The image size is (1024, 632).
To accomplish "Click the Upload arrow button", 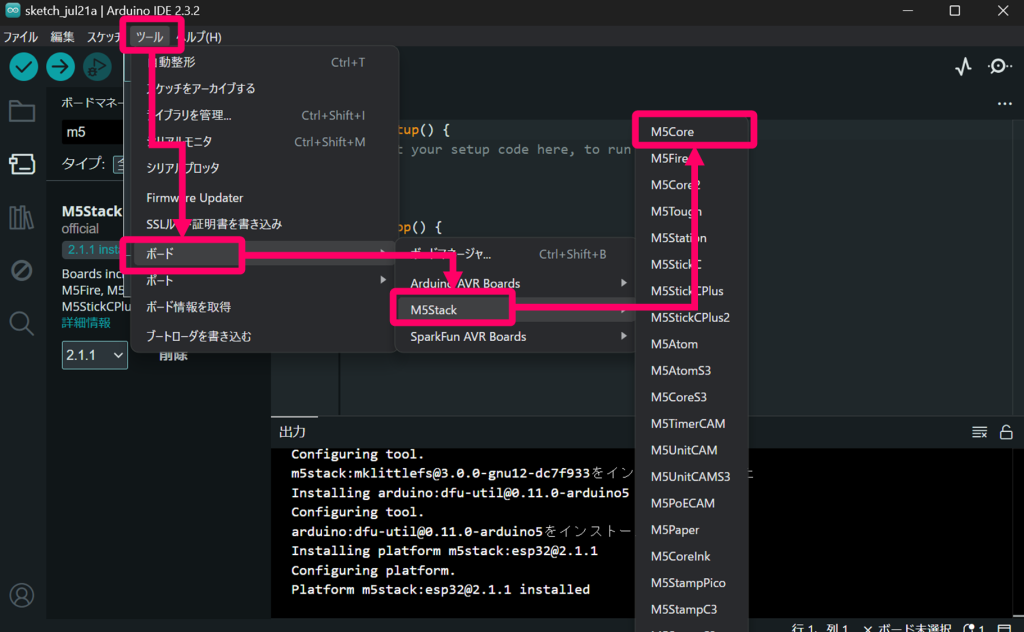I will coord(60,67).
